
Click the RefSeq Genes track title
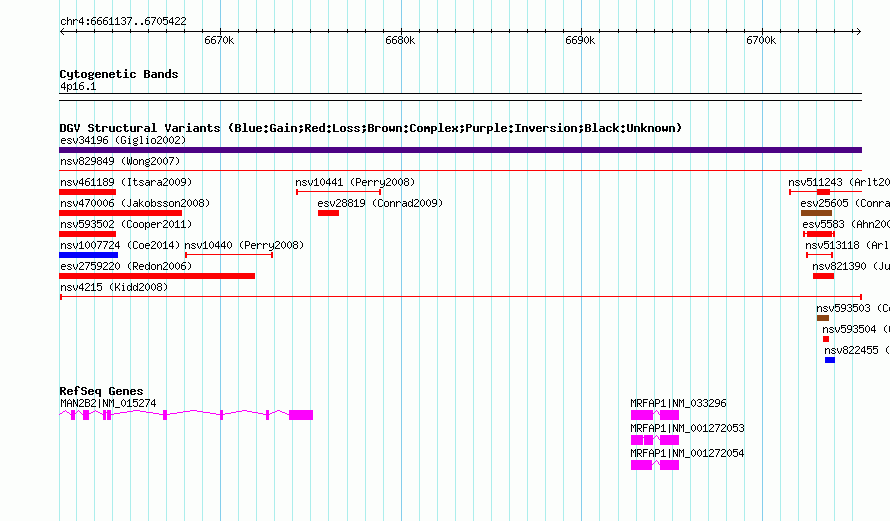(101, 391)
